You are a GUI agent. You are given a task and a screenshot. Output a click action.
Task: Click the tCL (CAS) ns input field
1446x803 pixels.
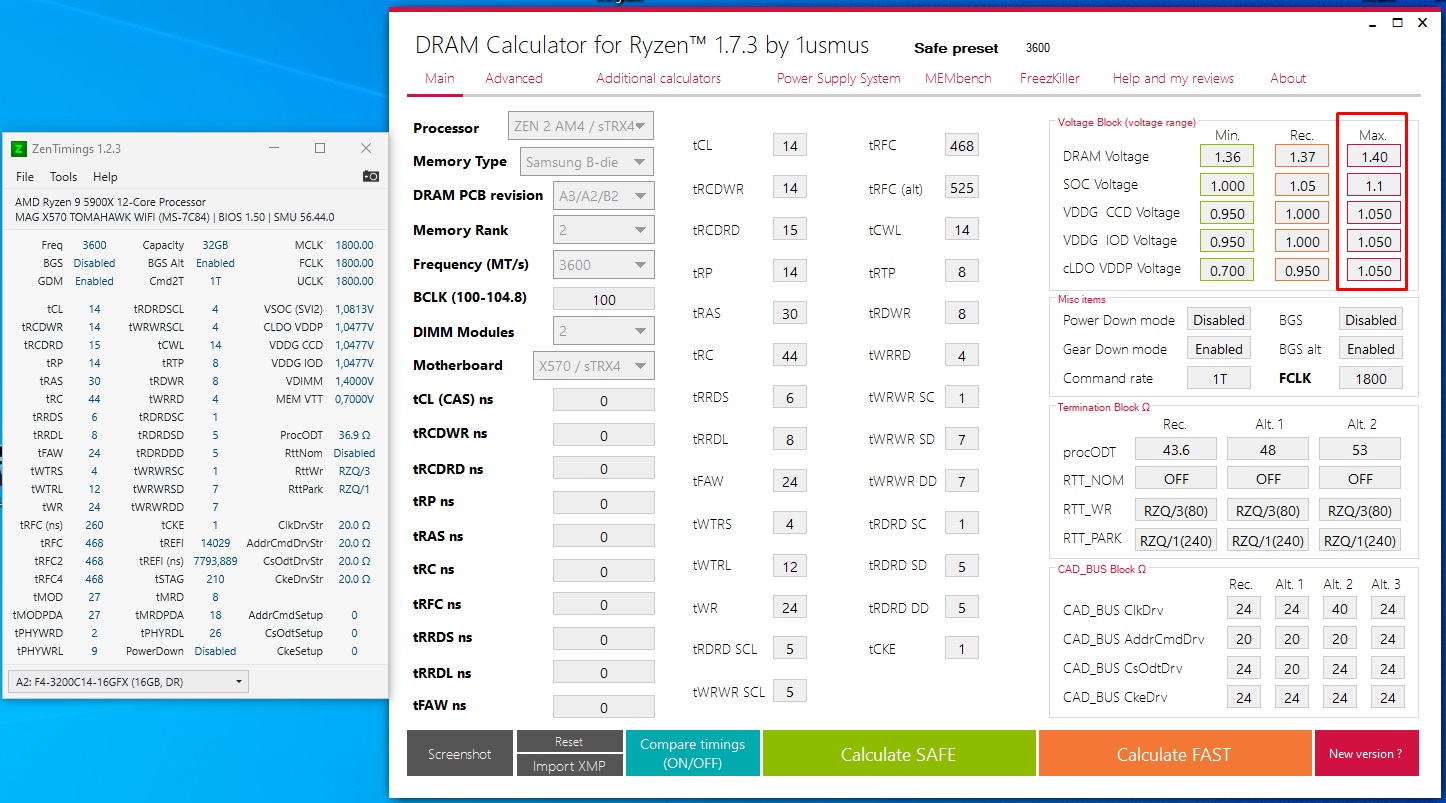[604, 400]
